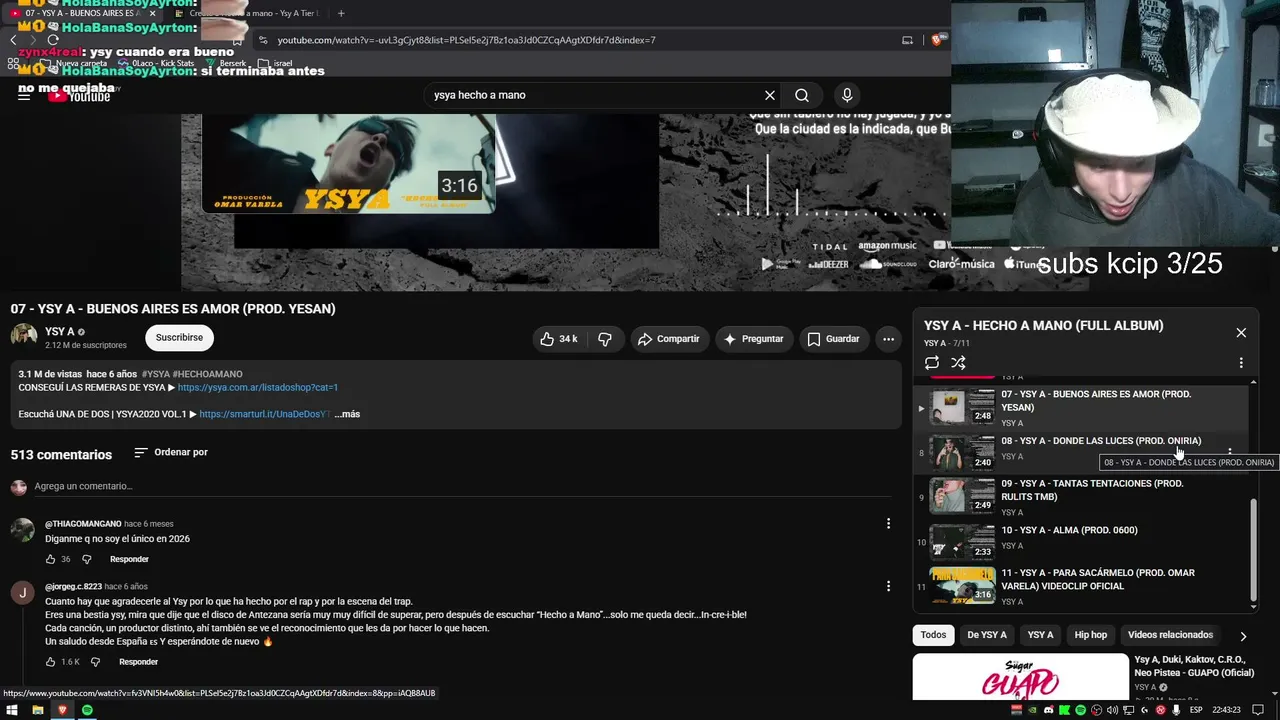
Task: Open the Preguntar AI assistant
Action: tap(754, 339)
